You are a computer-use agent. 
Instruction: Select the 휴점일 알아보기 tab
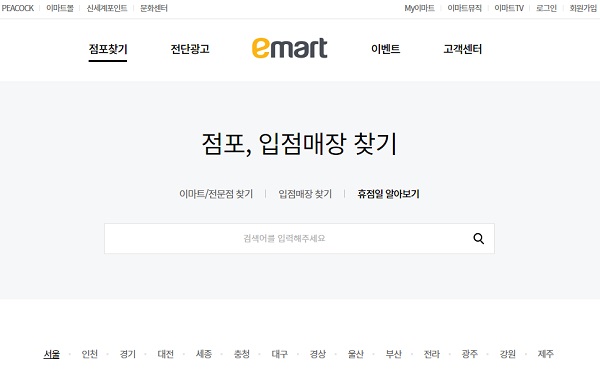pos(388,194)
